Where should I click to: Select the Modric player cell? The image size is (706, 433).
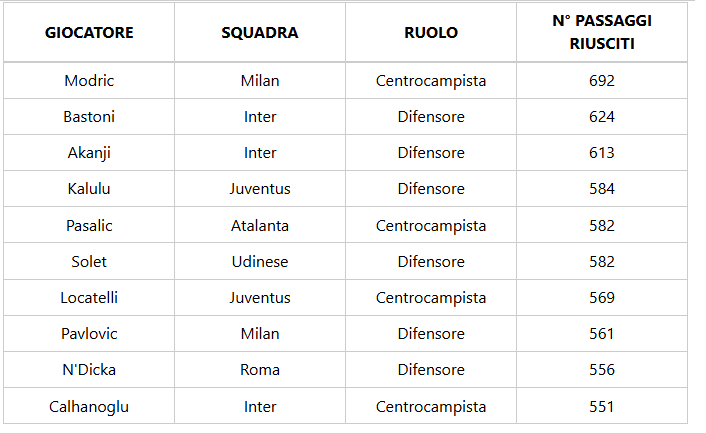[89, 81]
